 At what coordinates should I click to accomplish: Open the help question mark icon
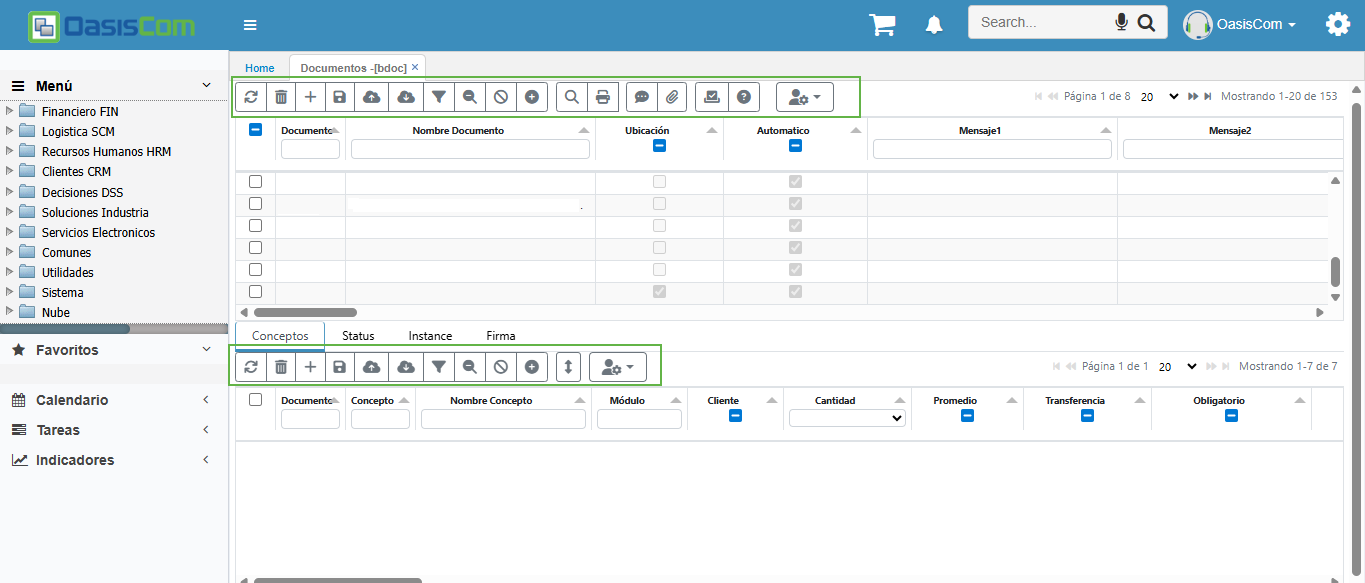pyautogui.click(x=743, y=97)
